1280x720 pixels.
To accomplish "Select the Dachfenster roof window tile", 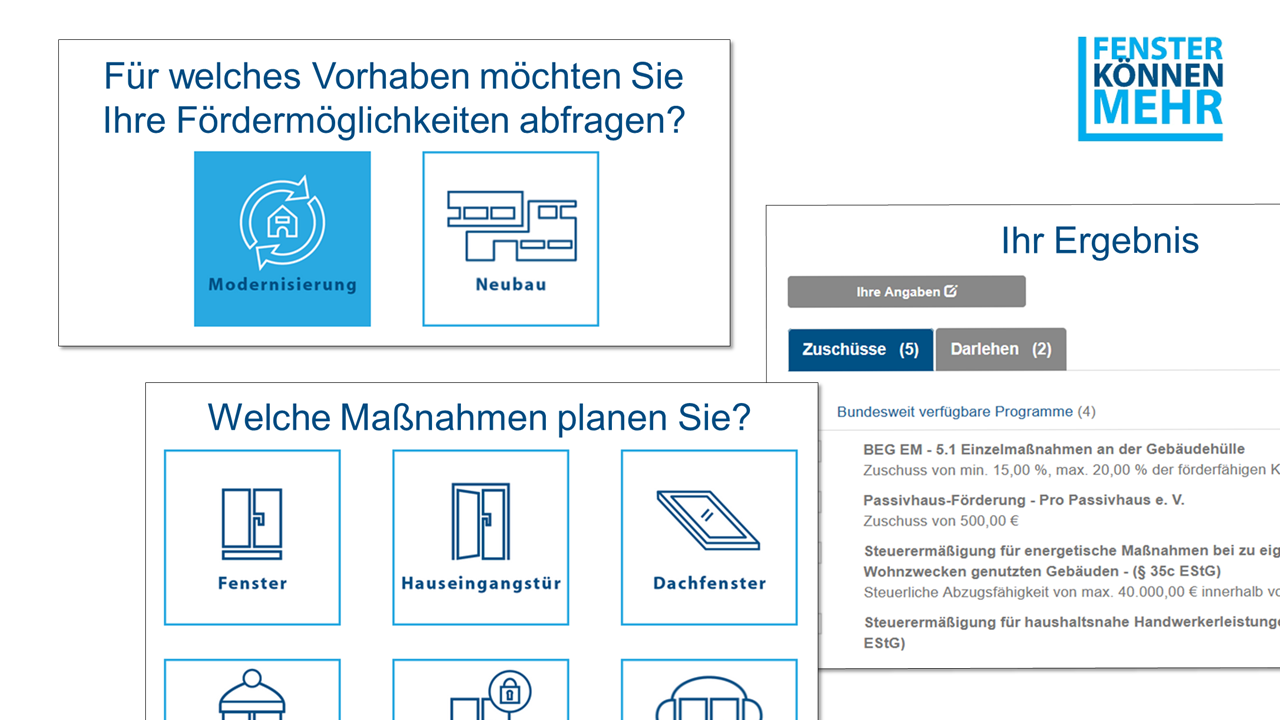I will point(709,537).
